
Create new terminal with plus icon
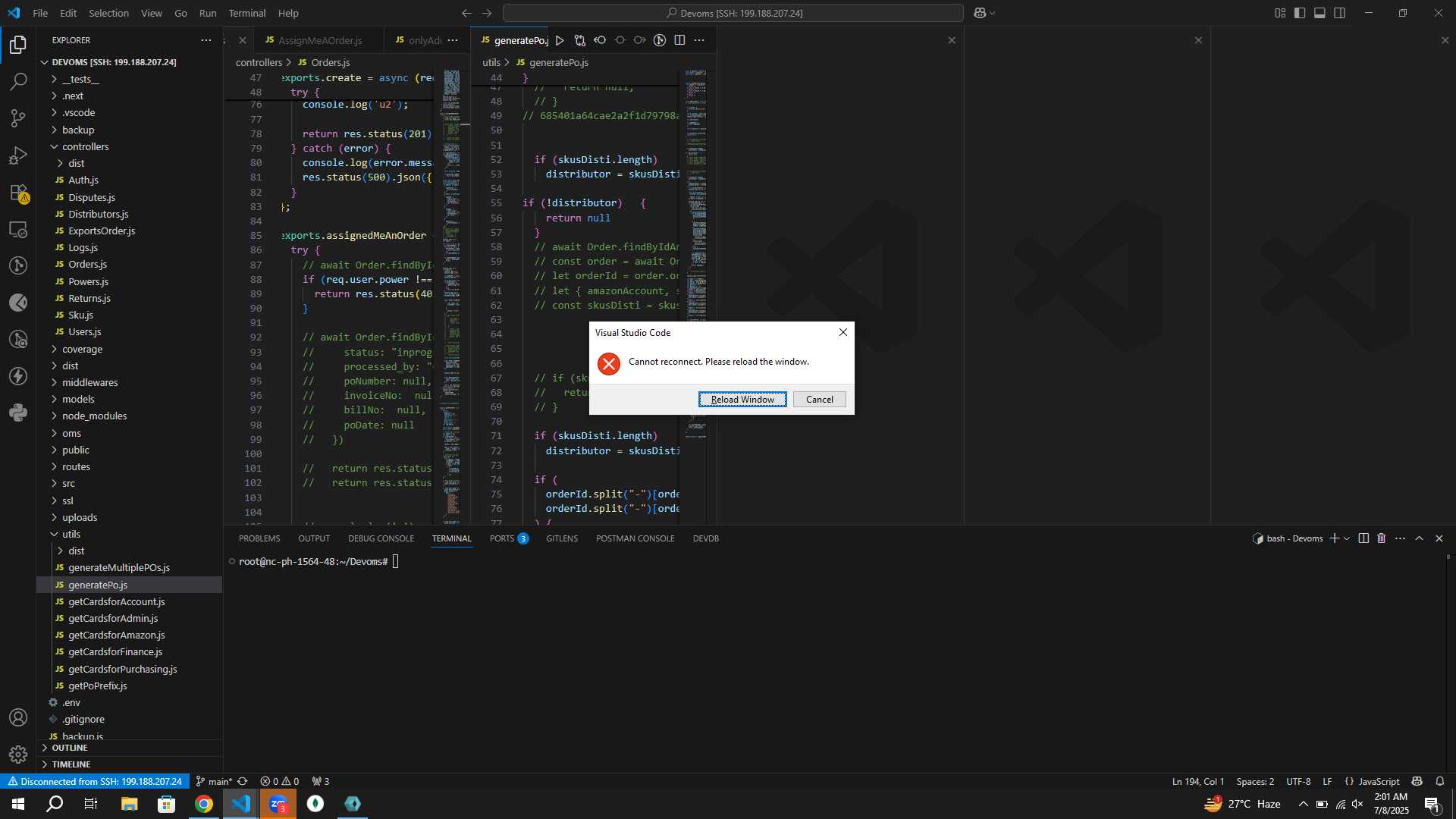point(1334,538)
